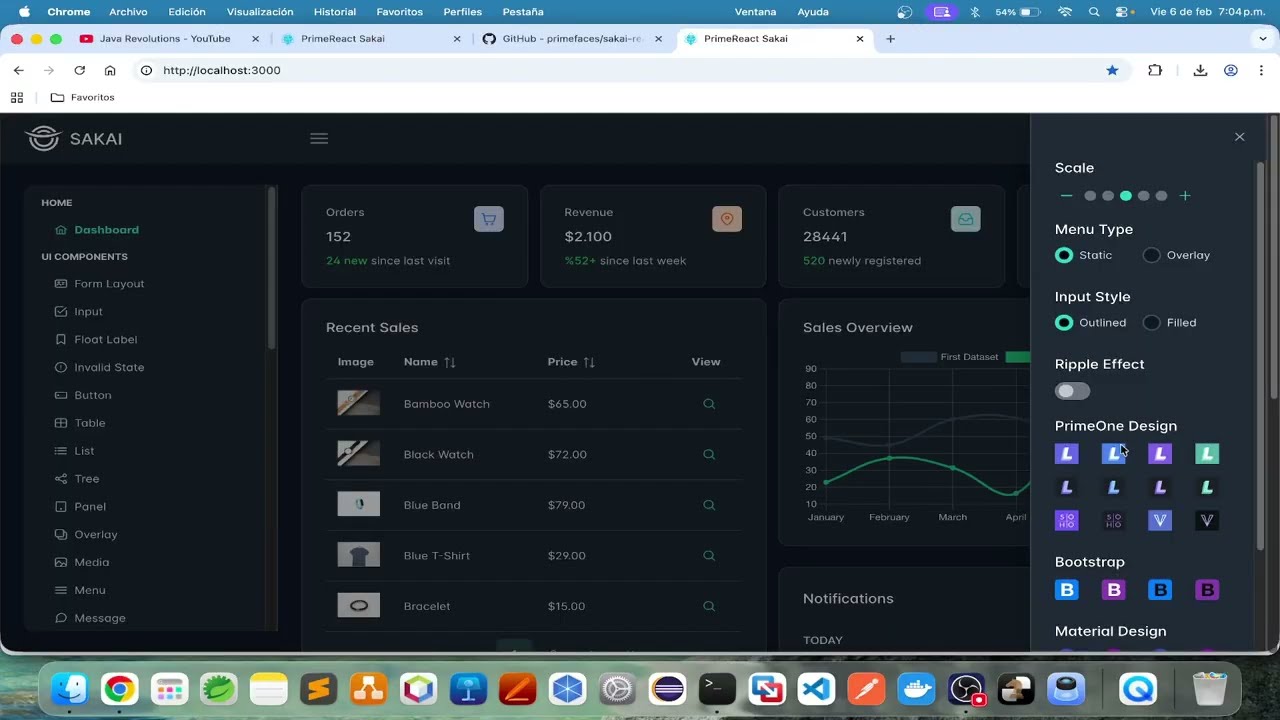Open the Favoritos bookmarks folder
The height and width of the screenshot is (720, 1280).
[x=83, y=98]
